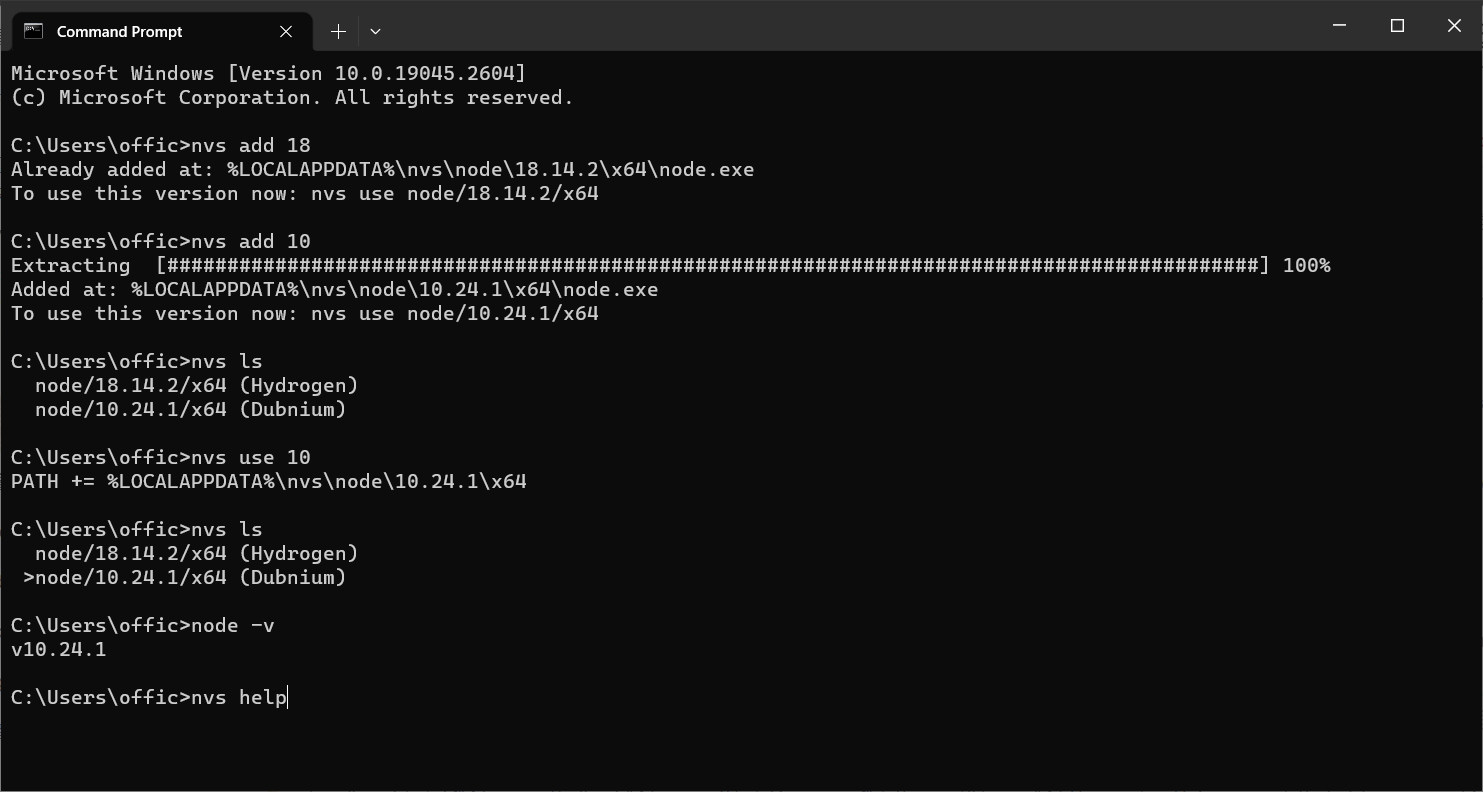Expand the new tab profile dropdown chevron
1483x792 pixels.
tap(375, 31)
